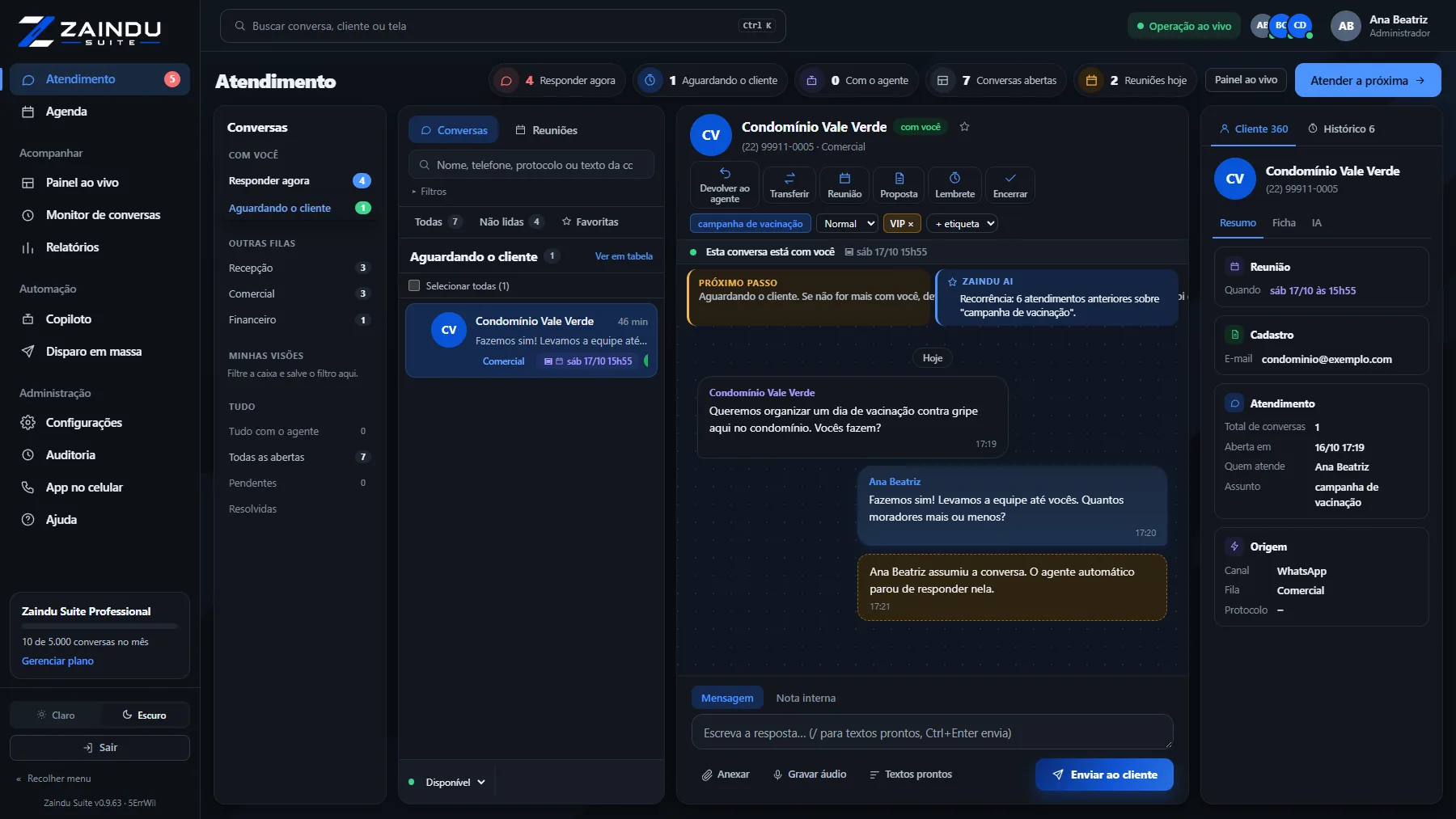Open the IA tab in client panel
This screenshot has width=1456, height=819.
[1317, 223]
